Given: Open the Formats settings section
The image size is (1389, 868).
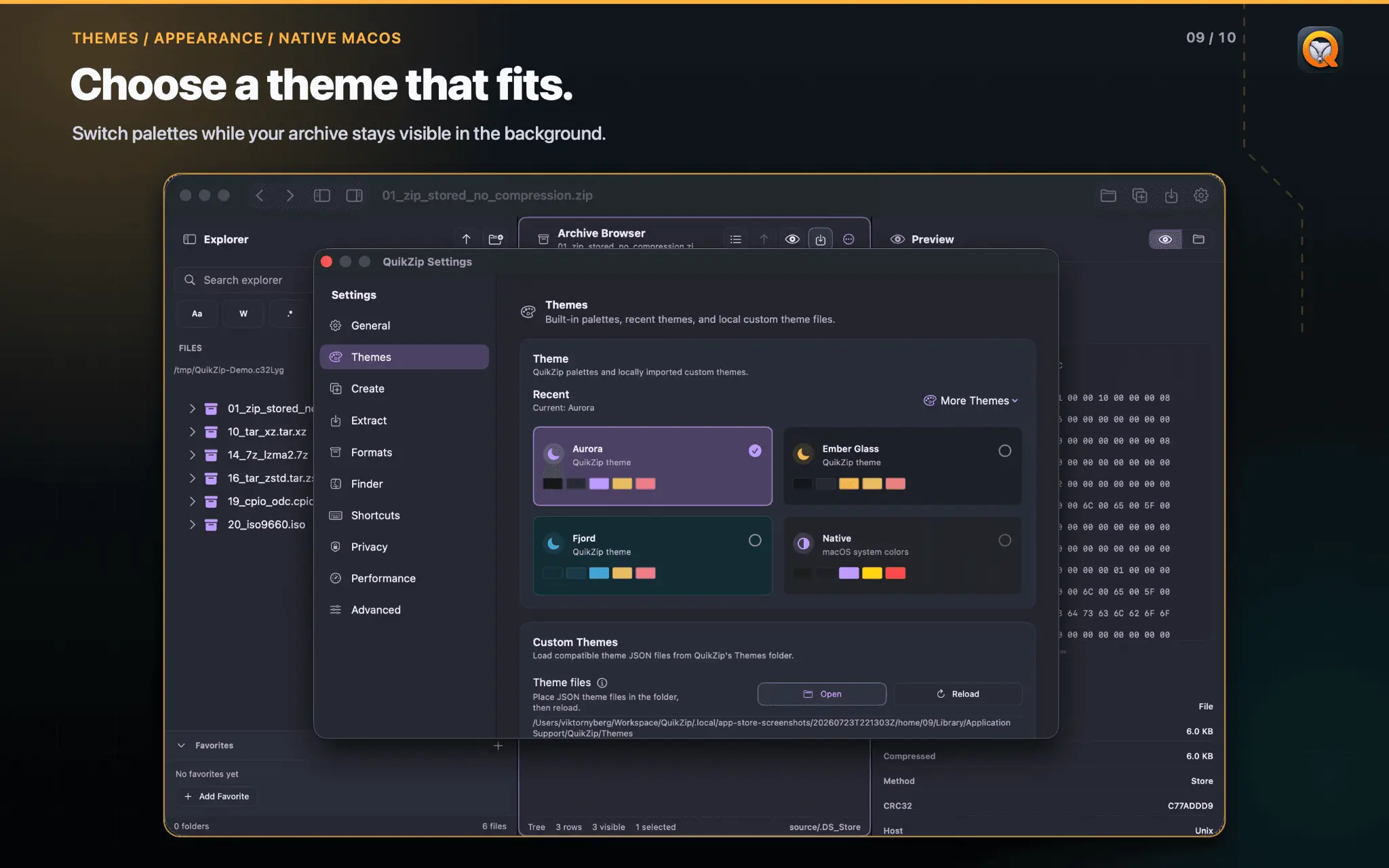Looking at the screenshot, I should tap(404, 452).
